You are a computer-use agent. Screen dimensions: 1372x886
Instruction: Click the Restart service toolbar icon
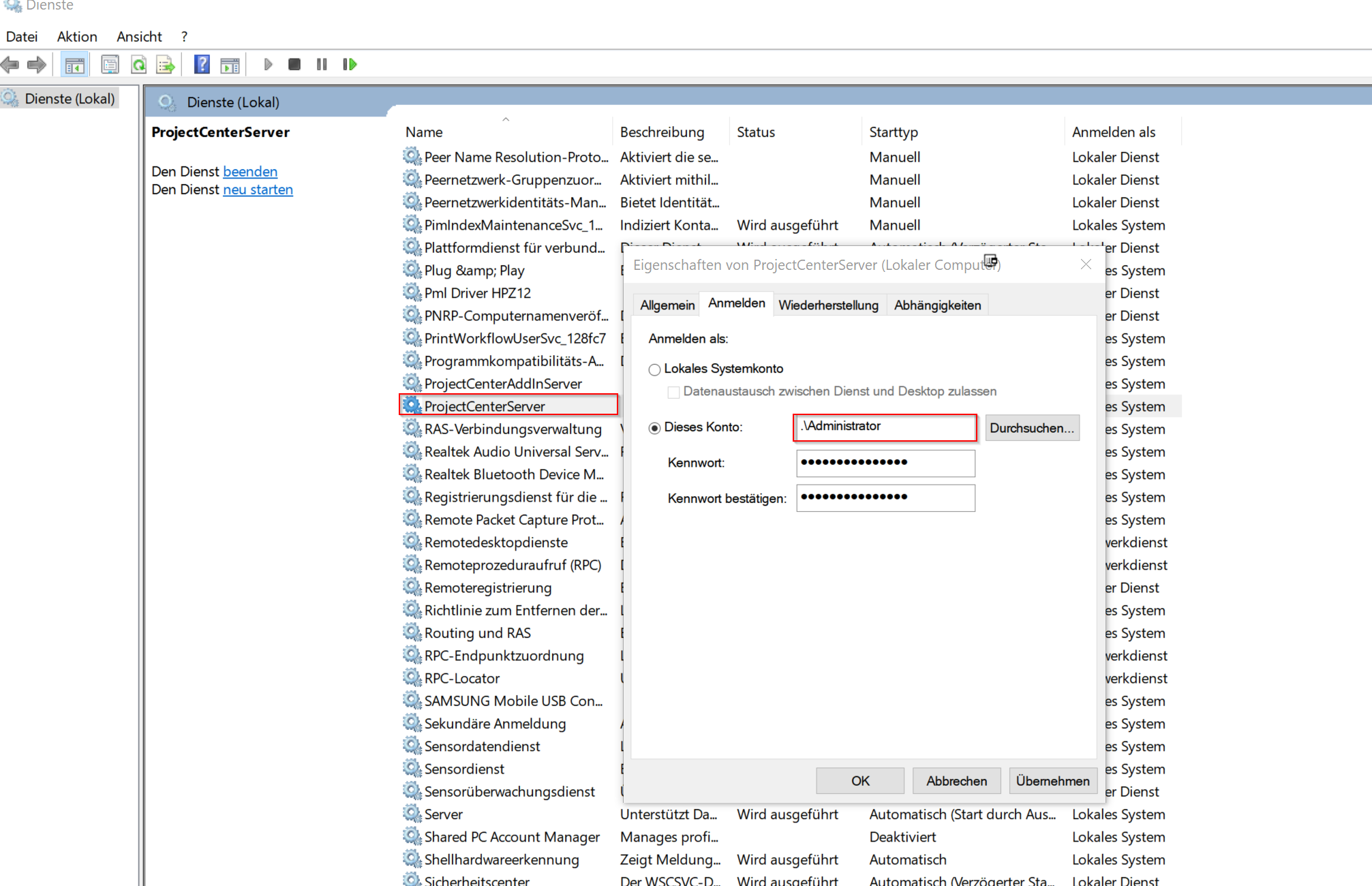[x=350, y=65]
